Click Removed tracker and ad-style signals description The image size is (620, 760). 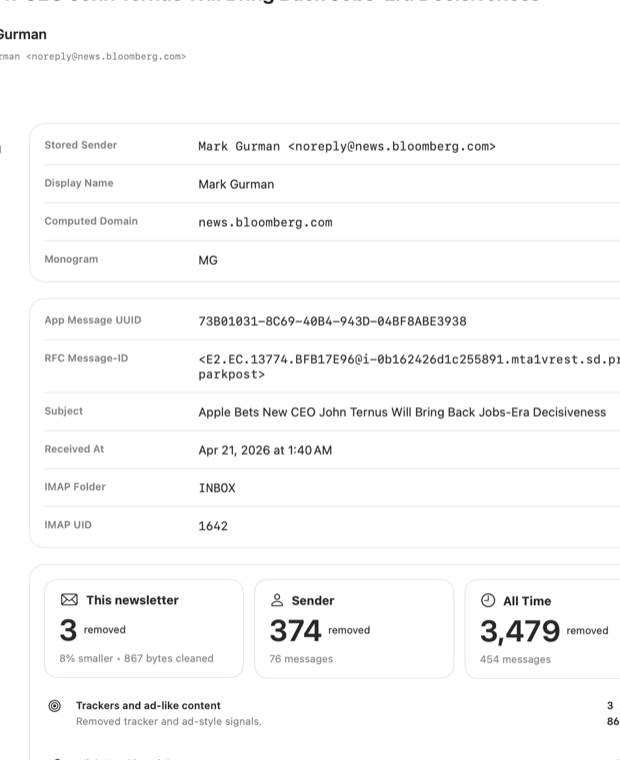click(169, 721)
